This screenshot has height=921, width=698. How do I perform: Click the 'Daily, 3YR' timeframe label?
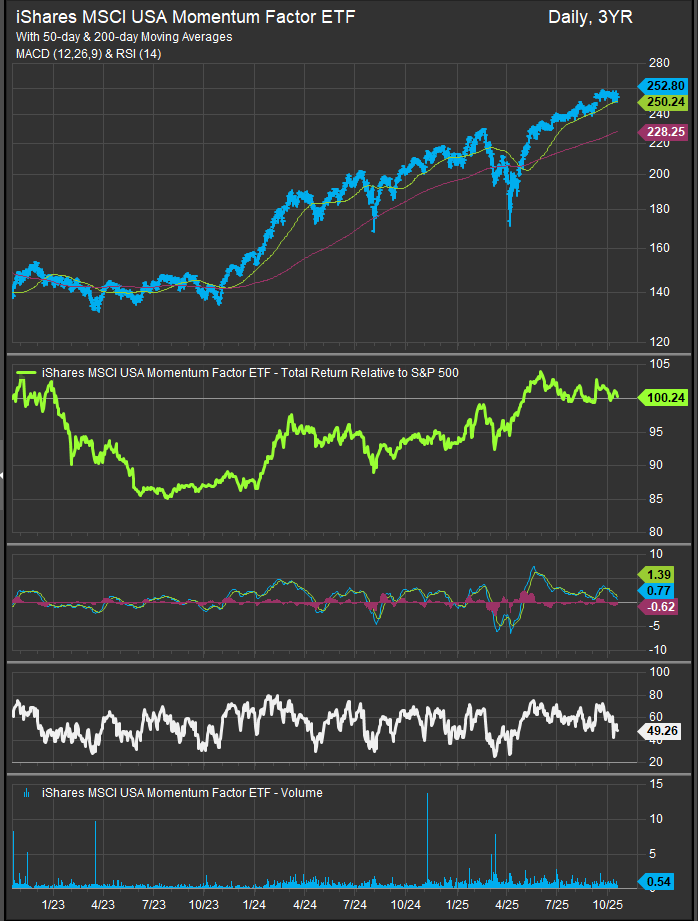(590, 17)
